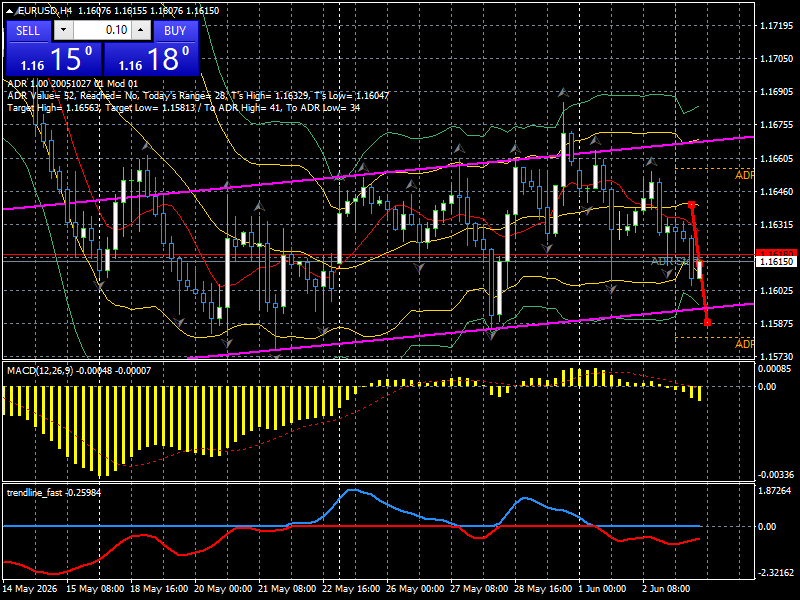
Task: Click the SELL button
Action: (x=28, y=31)
